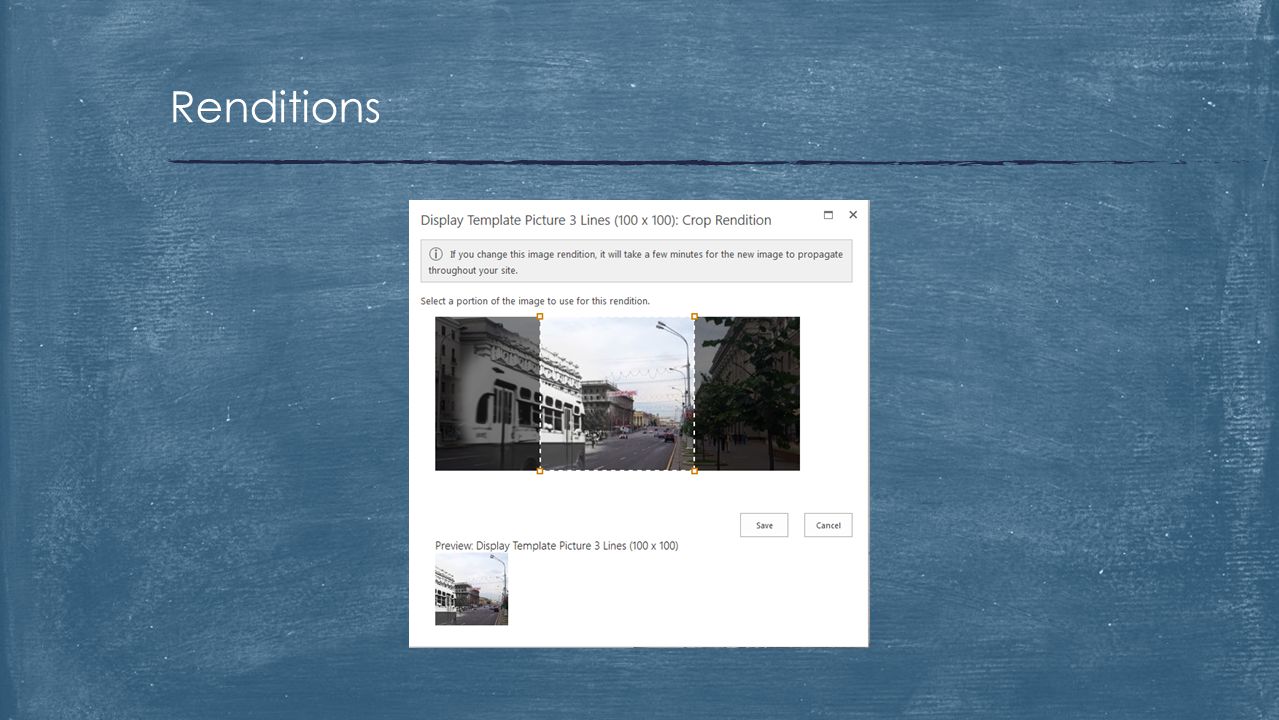
Task: Select the top-right crop handle
Action: click(695, 317)
